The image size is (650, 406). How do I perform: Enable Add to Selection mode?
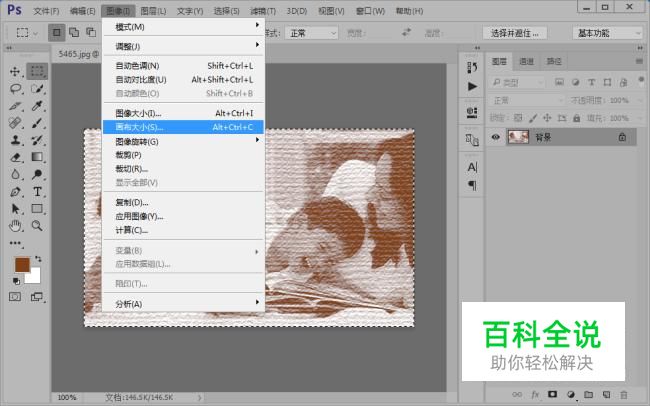74,32
